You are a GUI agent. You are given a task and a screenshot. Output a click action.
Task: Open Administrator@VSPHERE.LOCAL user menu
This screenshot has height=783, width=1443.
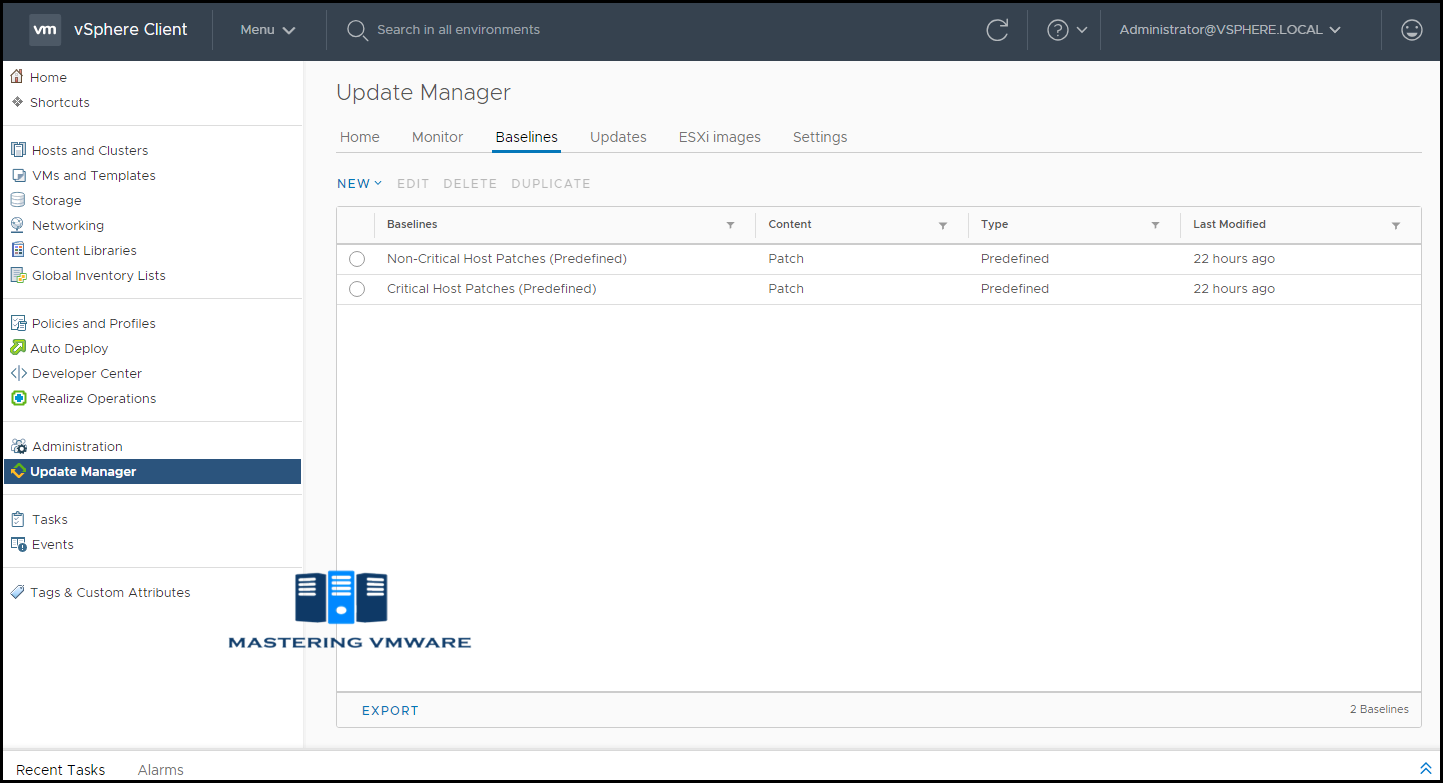(x=1229, y=30)
